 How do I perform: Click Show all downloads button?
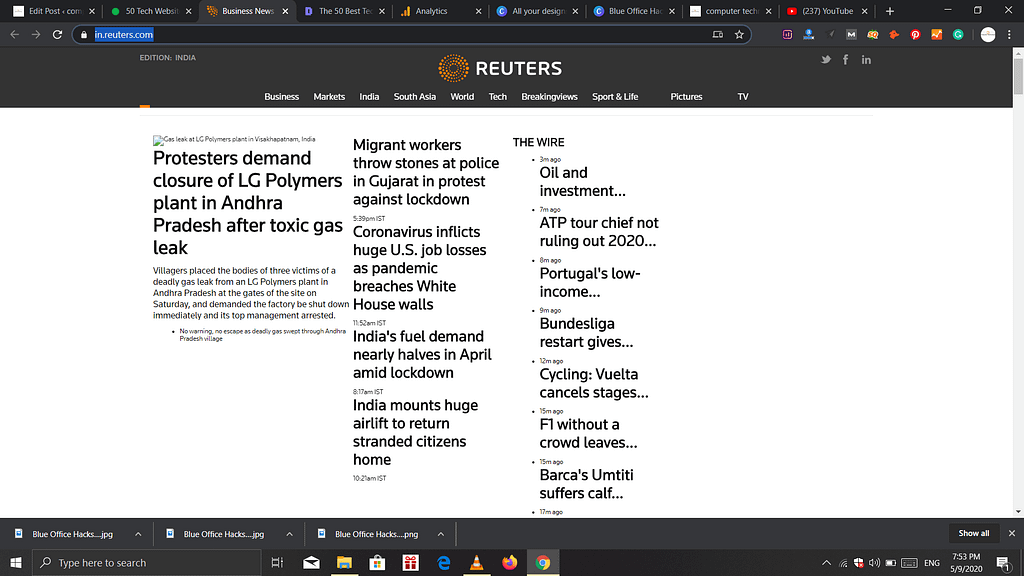pos(974,534)
